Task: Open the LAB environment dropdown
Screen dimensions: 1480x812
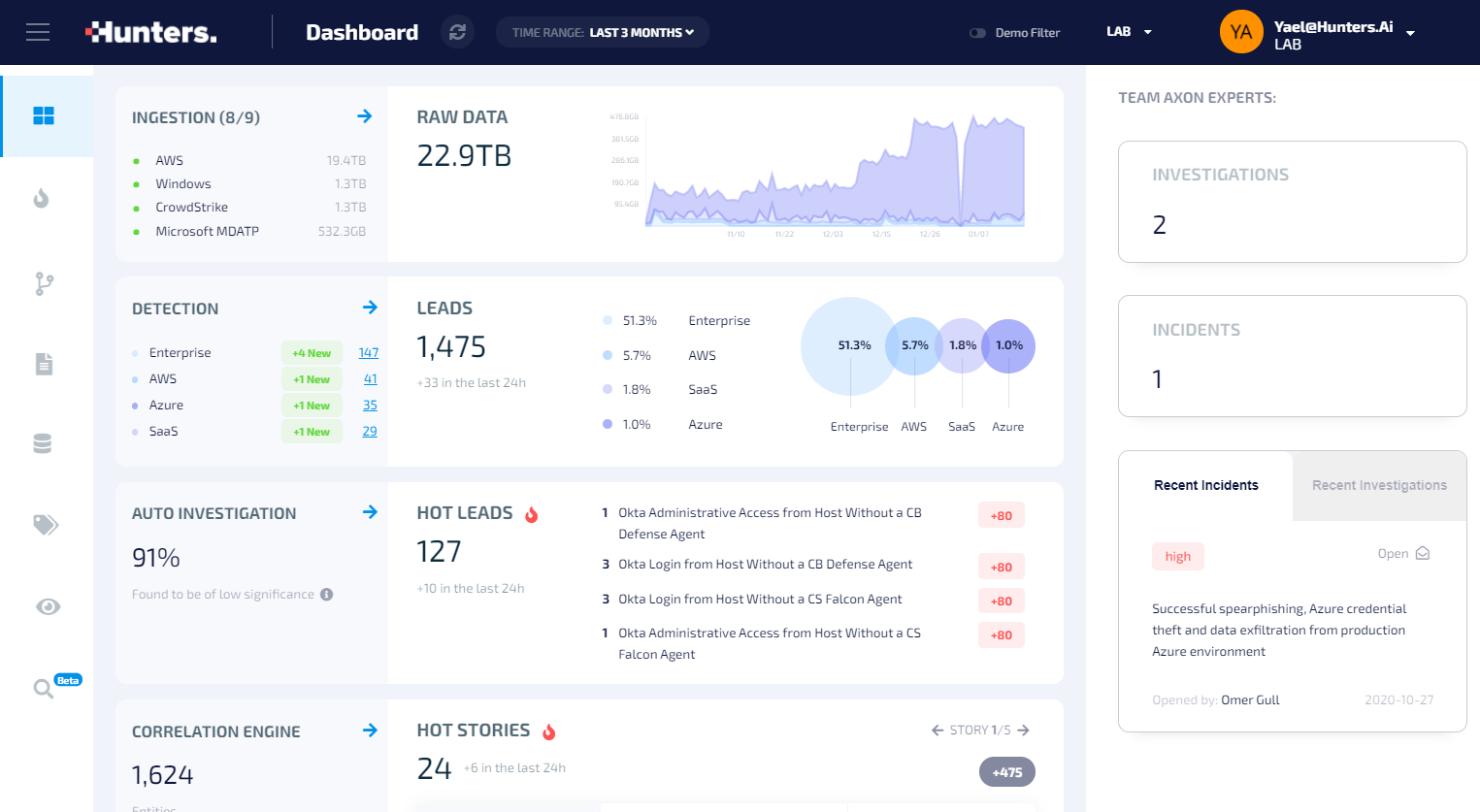Action: pyautogui.click(x=1129, y=32)
